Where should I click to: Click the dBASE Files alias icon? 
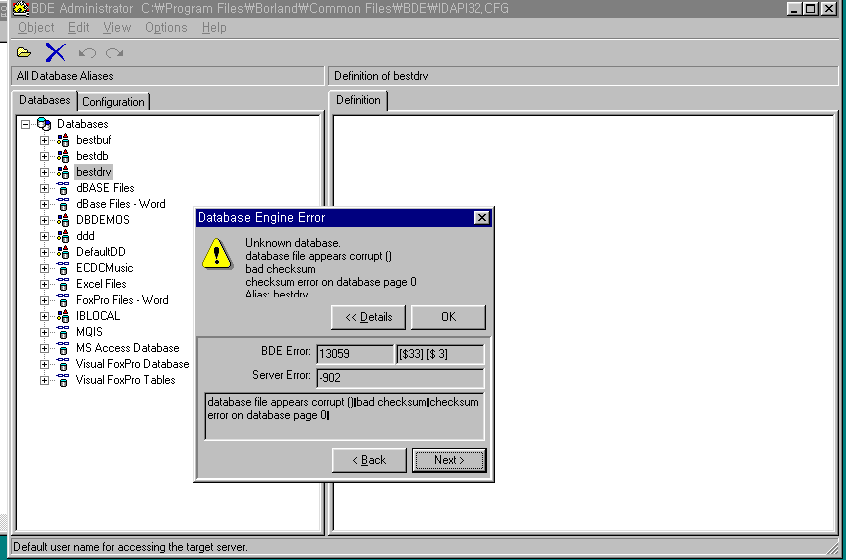(63, 188)
